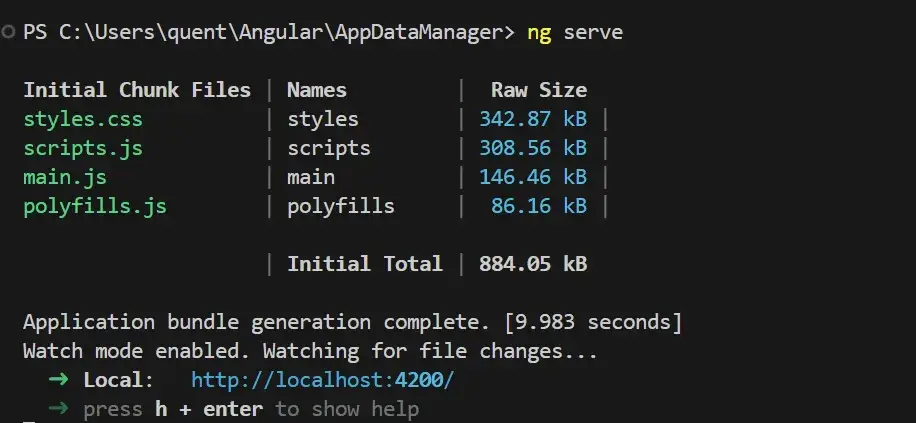Click the 342.87 kB size value
The width and height of the screenshot is (916, 423).
click(532, 119)
